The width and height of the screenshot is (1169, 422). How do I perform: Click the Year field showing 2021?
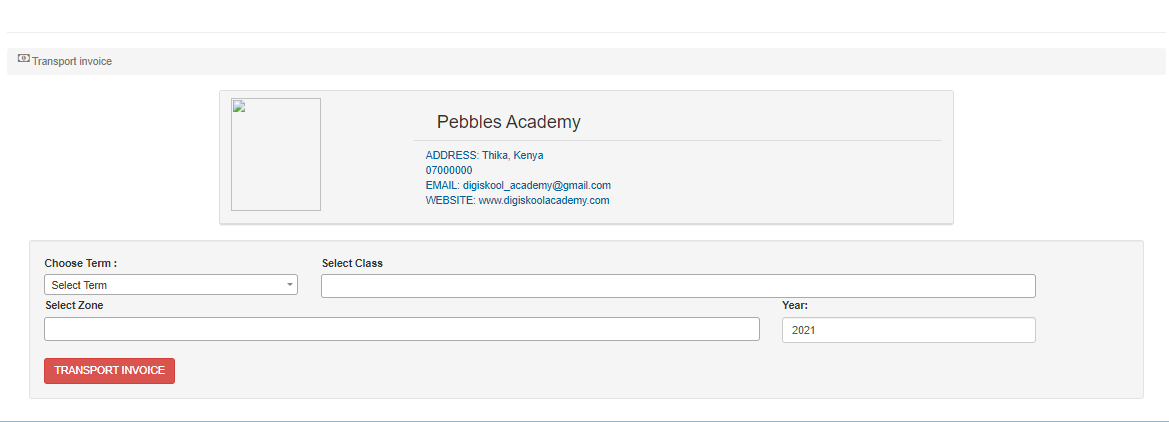click(908, 330)
